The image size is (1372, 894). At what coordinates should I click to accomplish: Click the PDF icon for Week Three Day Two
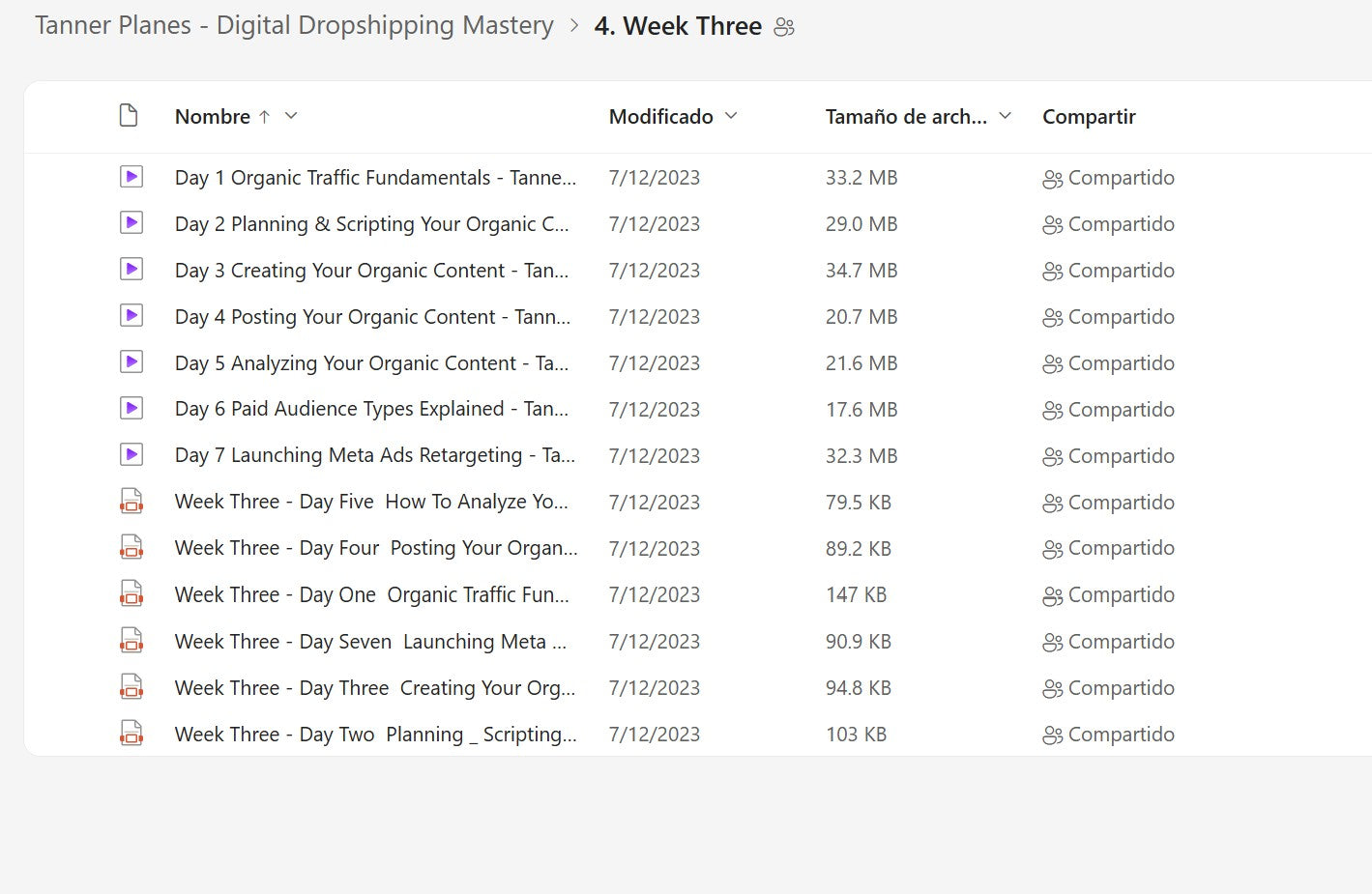pos(131,734)
